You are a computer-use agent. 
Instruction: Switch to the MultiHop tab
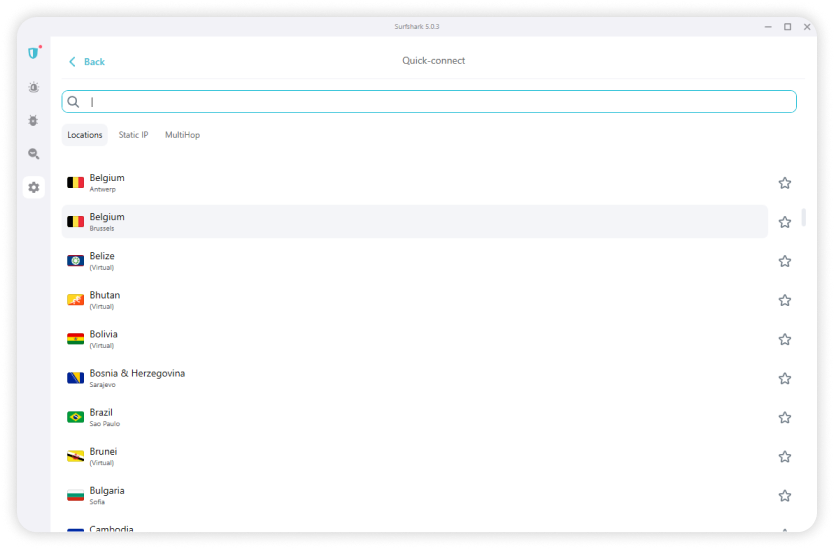click(x=182, y=135)
